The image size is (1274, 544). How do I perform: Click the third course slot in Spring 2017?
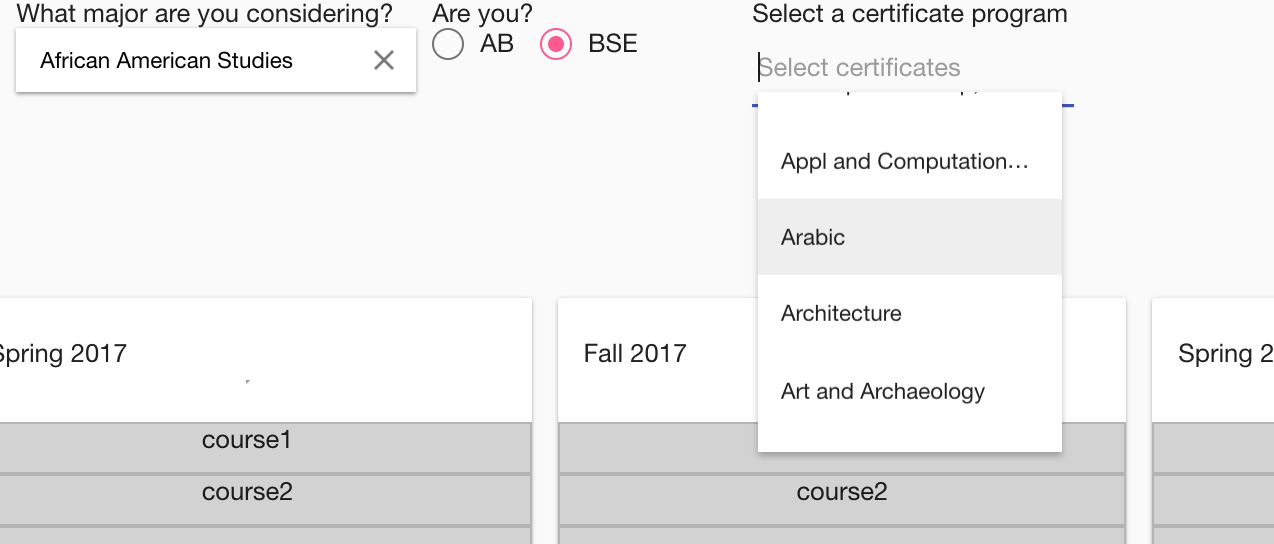(246, 536)
